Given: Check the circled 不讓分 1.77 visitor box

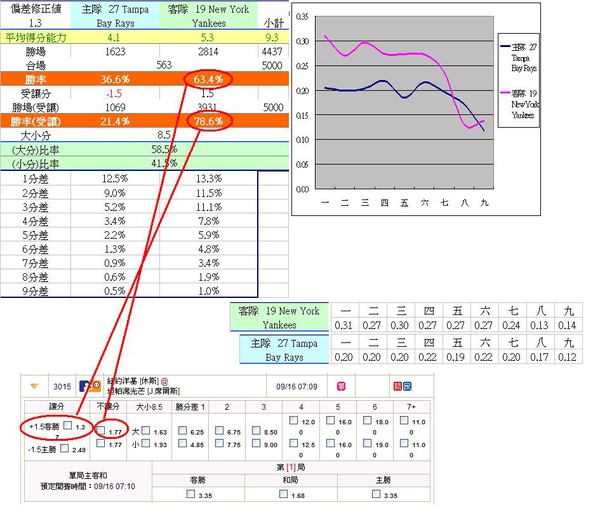Looking at the screenshot, I should pyautogui.click(x=101, y=430).
